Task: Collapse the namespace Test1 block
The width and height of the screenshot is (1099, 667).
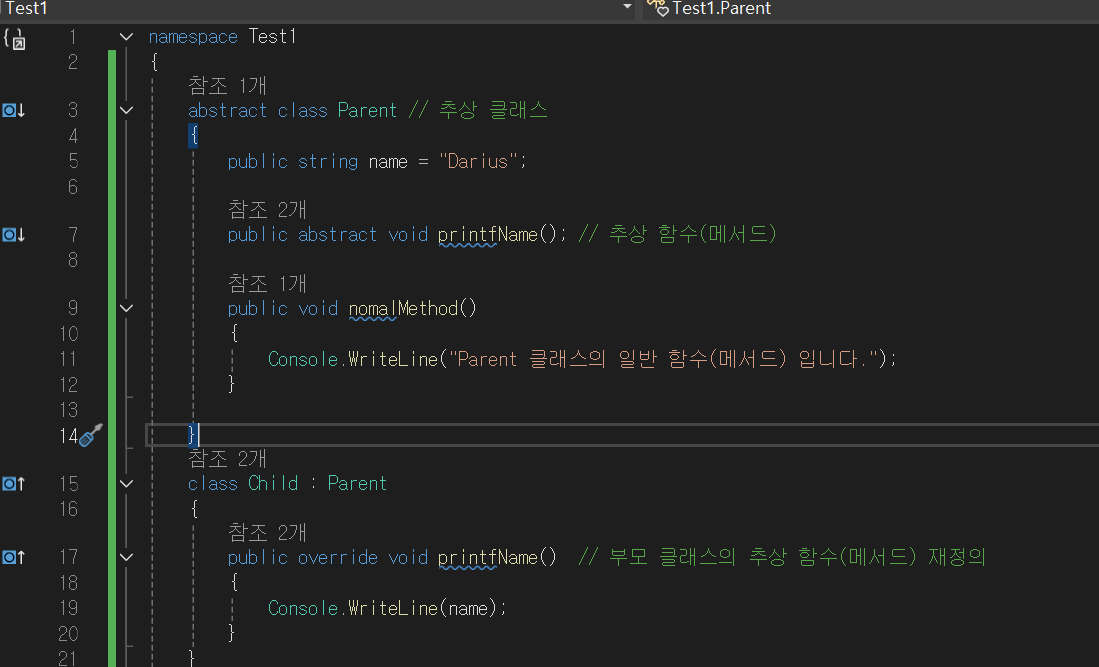Action: (126, 37)
